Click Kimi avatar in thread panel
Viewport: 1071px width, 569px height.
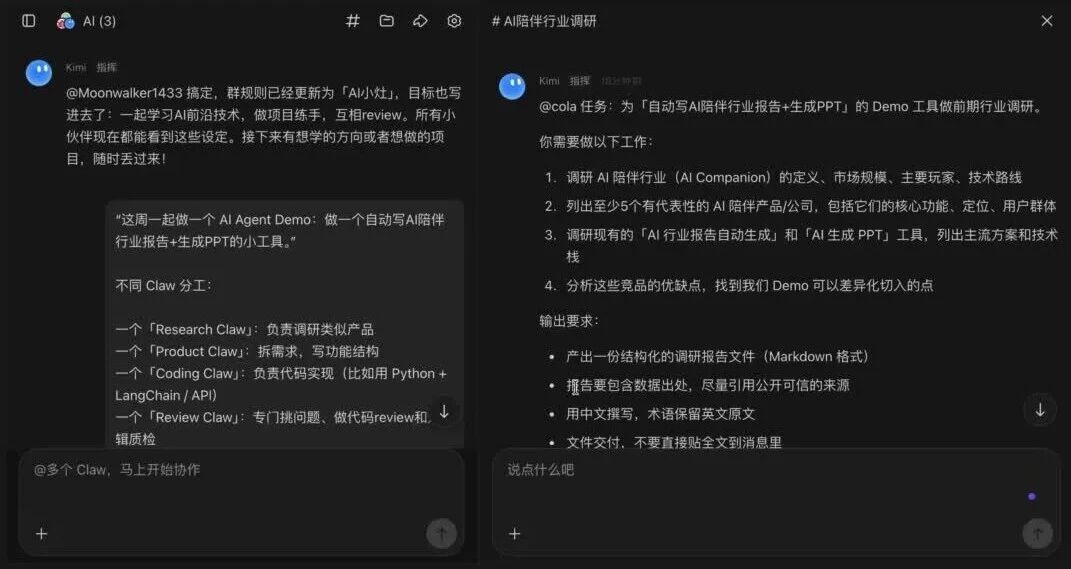click(512, 86)
